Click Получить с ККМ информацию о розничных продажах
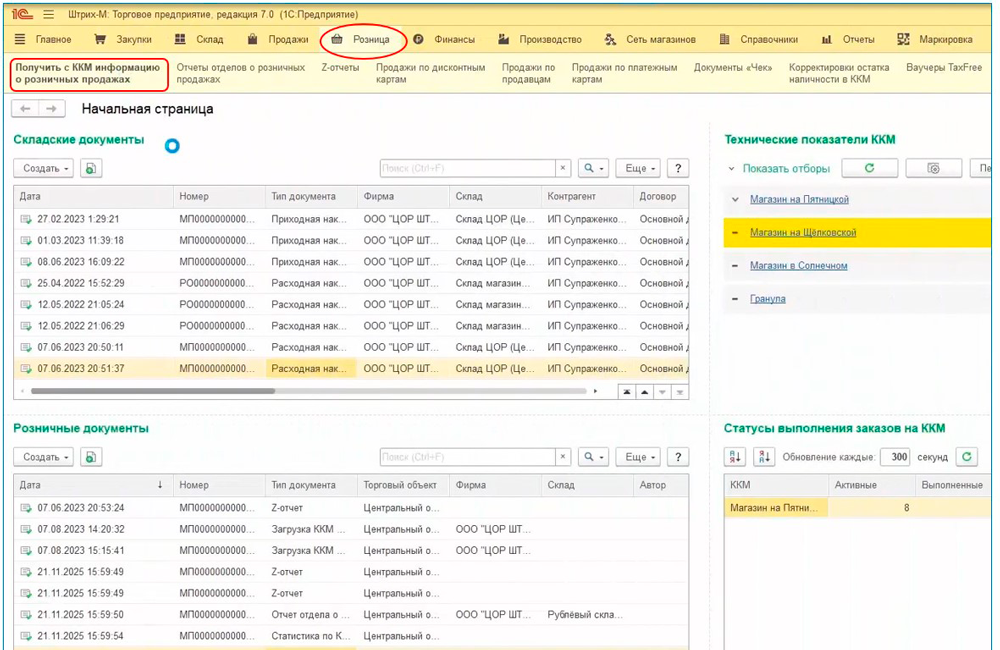The image size is (1000, 650). [88, 74]
